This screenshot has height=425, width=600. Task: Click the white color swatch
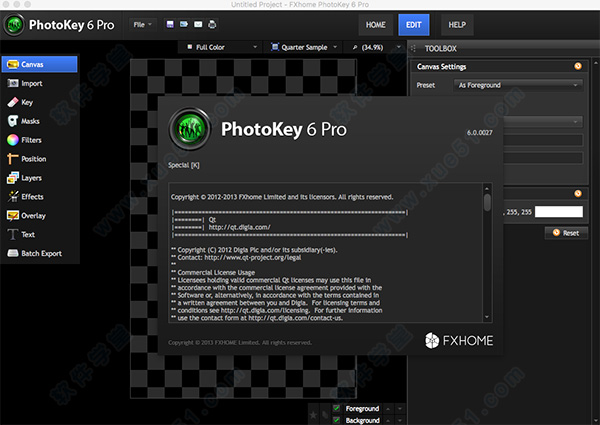[559, 212]
